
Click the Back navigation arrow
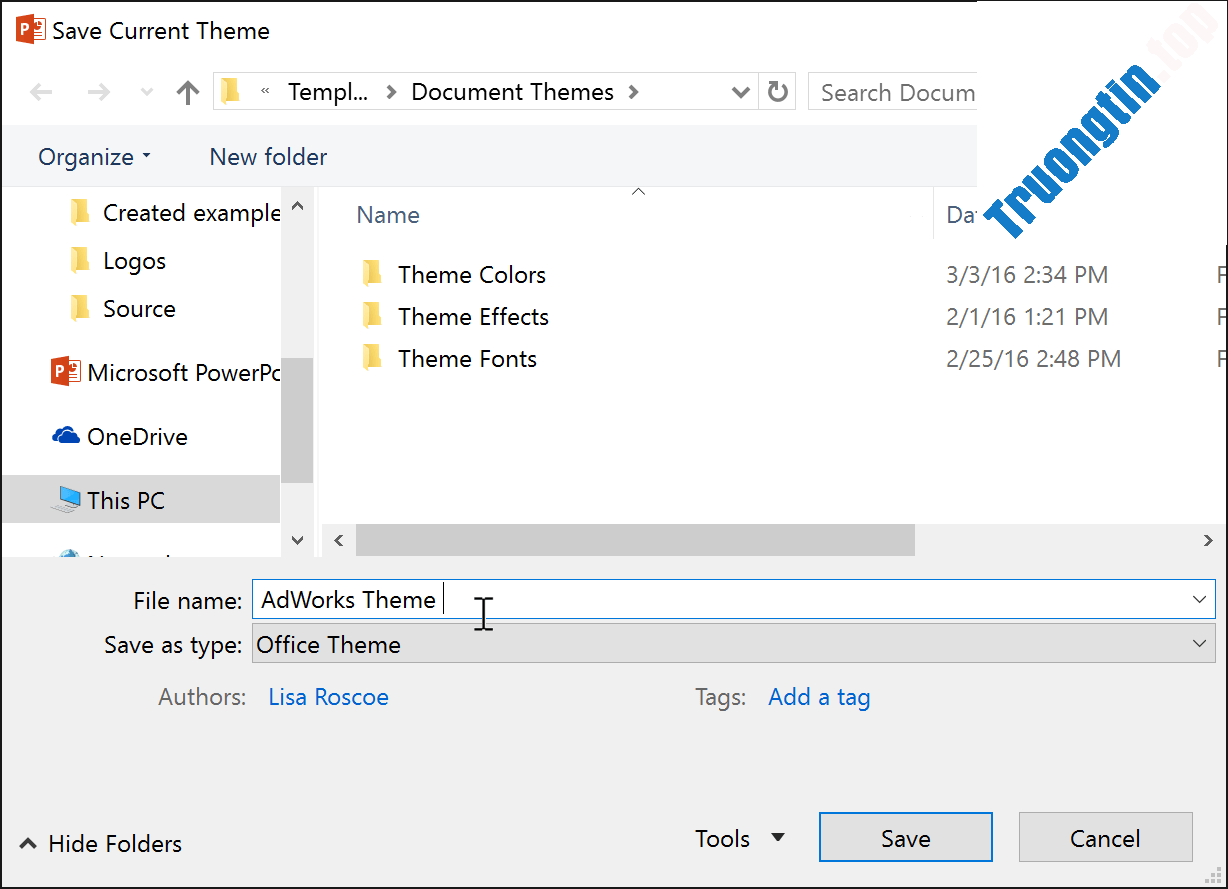(41, 91)
